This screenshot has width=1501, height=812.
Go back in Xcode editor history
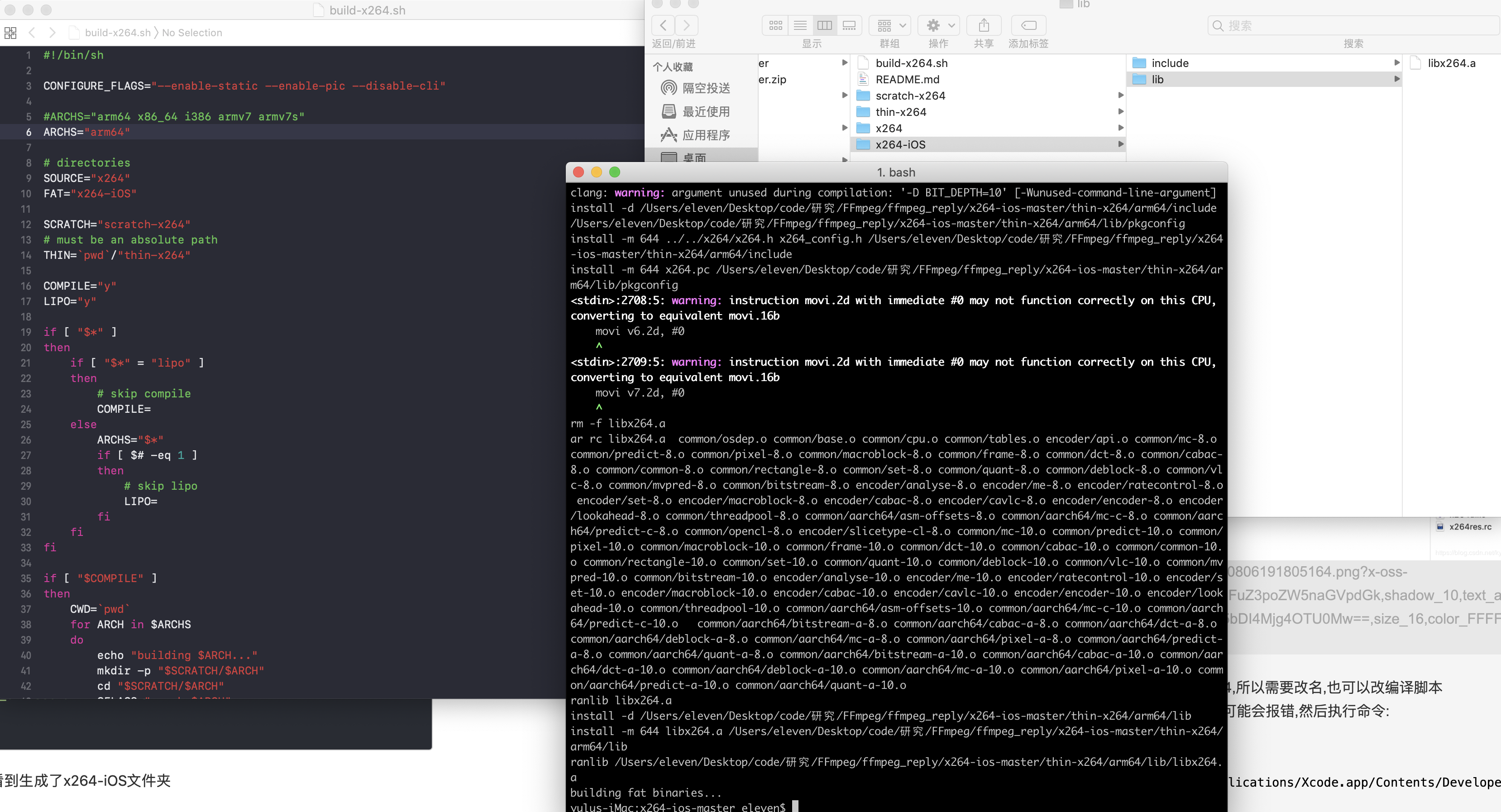(x=33, y=33)
